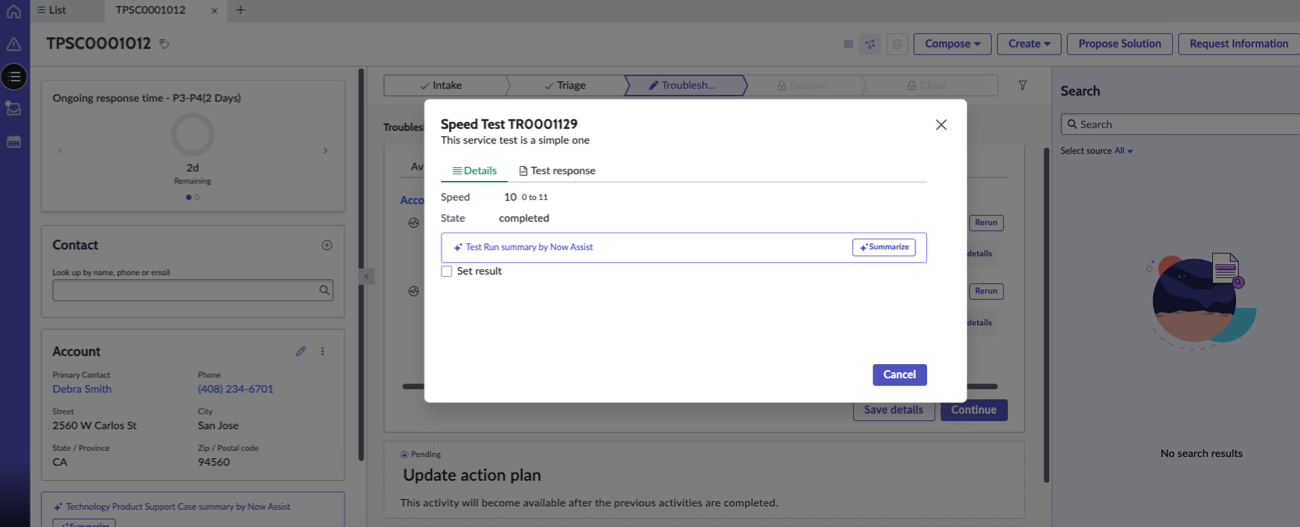Close the TPSC0001012 tab
Screen dimensions: 1300x527
(x=216, y=10)
